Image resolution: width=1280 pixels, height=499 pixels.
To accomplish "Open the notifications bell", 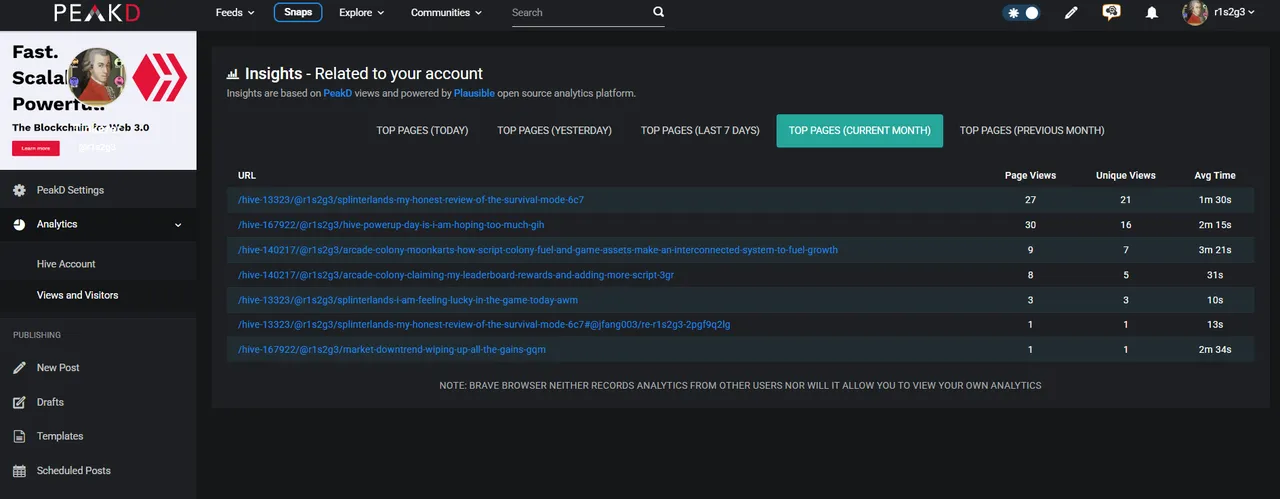I will (x=1152, y=13).
